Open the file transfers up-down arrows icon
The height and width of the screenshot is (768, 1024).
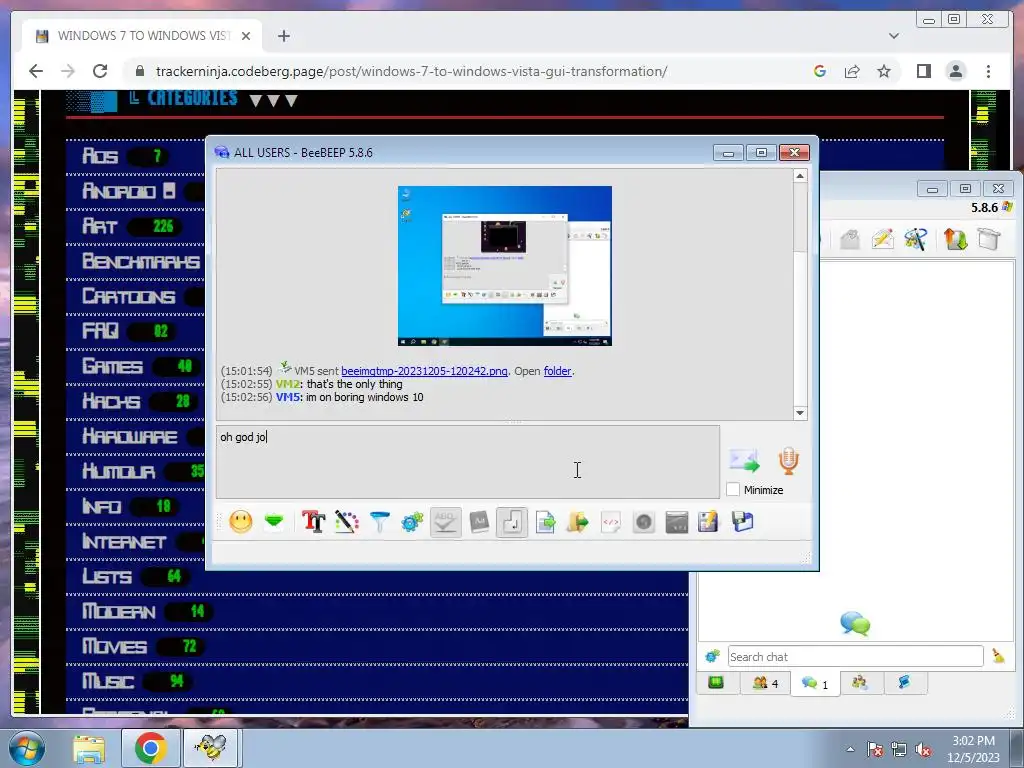click(955, 239)
